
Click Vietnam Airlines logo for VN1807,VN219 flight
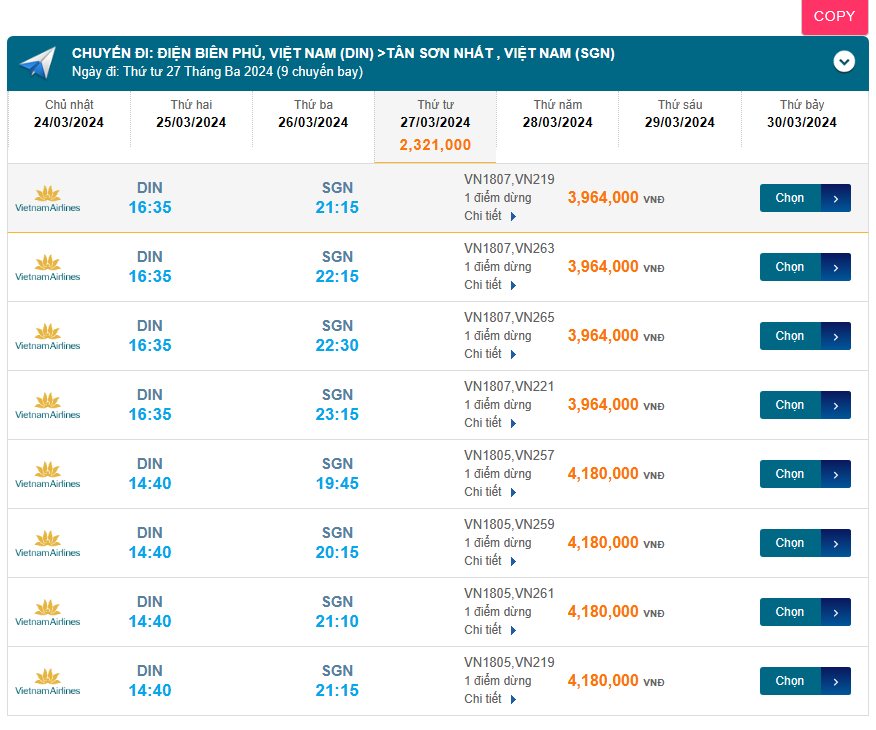[48, 198]
